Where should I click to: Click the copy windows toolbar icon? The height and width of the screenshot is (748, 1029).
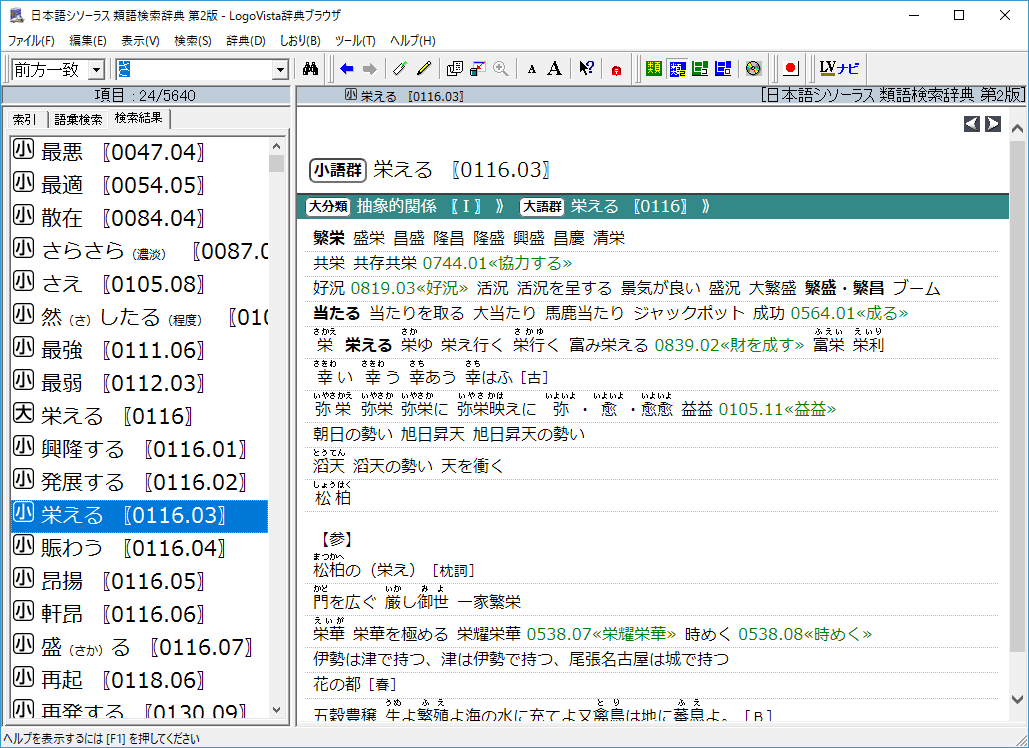pyautogui.click(x=455, y=68)
